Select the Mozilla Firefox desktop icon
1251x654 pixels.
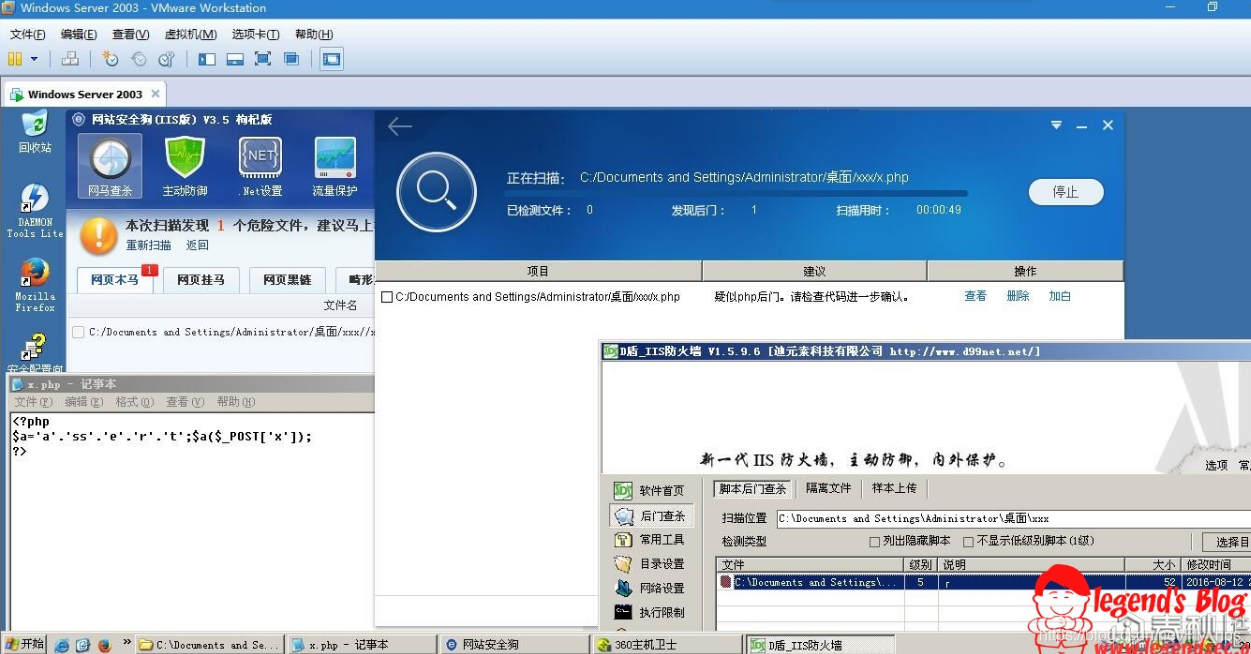35,286
